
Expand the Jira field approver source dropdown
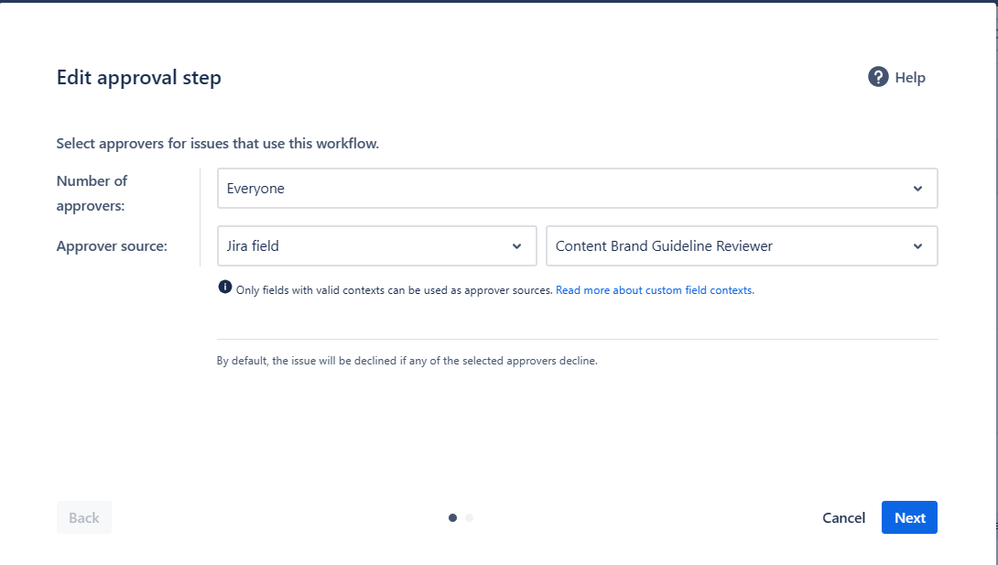point(377,246)
